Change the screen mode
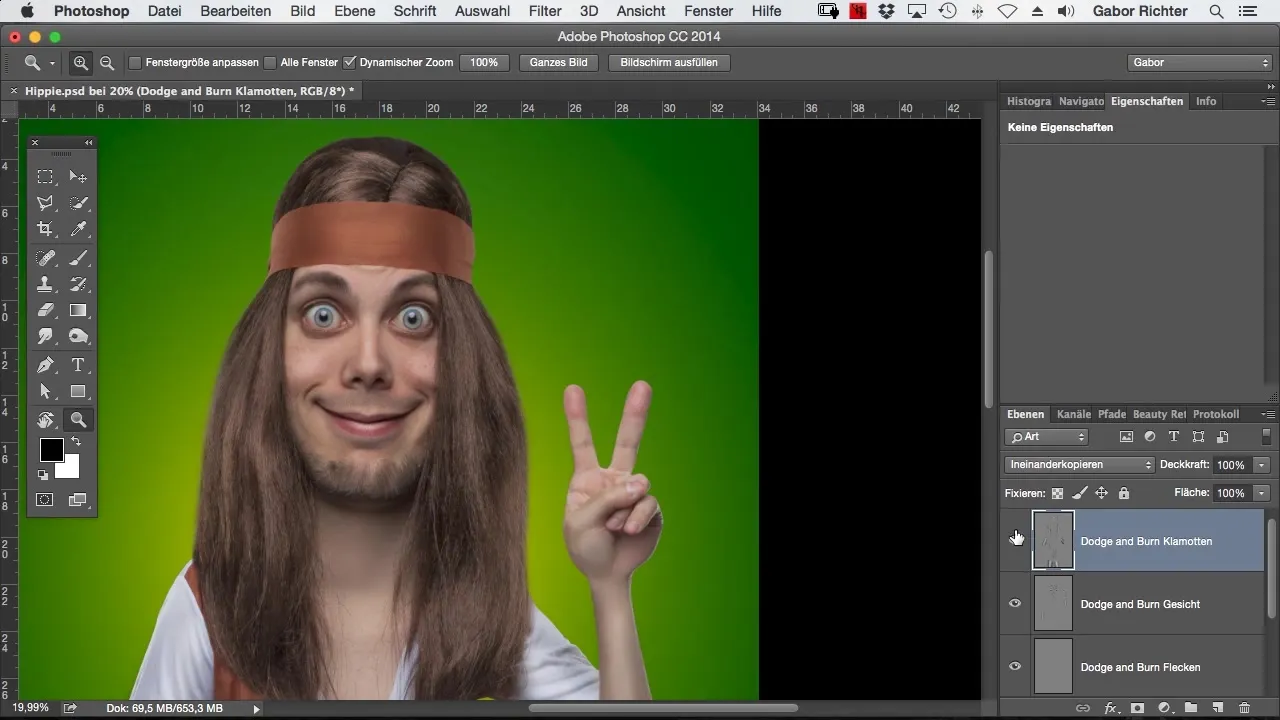1280x720 pixels. tap(78, 499)
